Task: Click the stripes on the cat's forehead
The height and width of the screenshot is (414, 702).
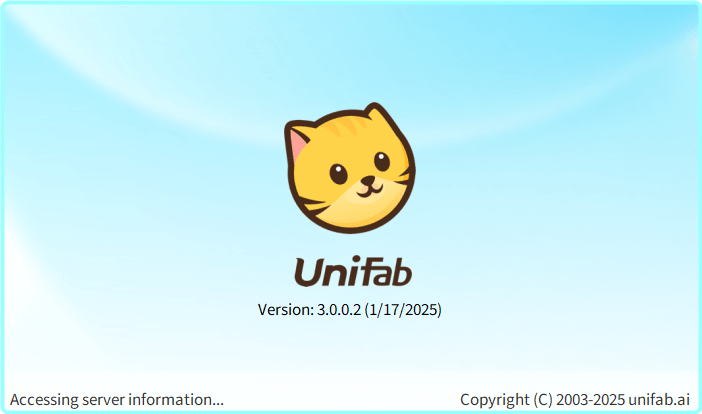Action: click(345, 127)
